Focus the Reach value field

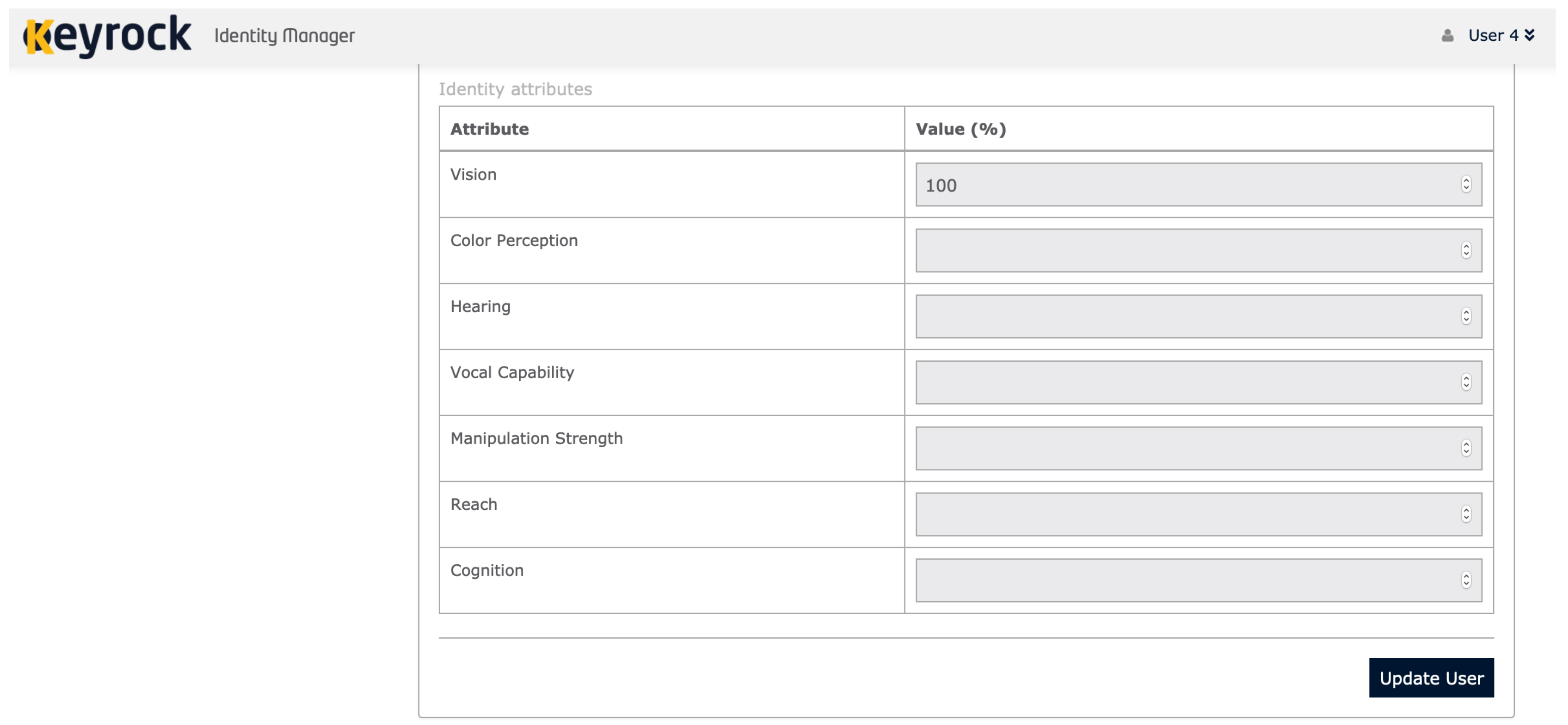(x=1187, y=514)
